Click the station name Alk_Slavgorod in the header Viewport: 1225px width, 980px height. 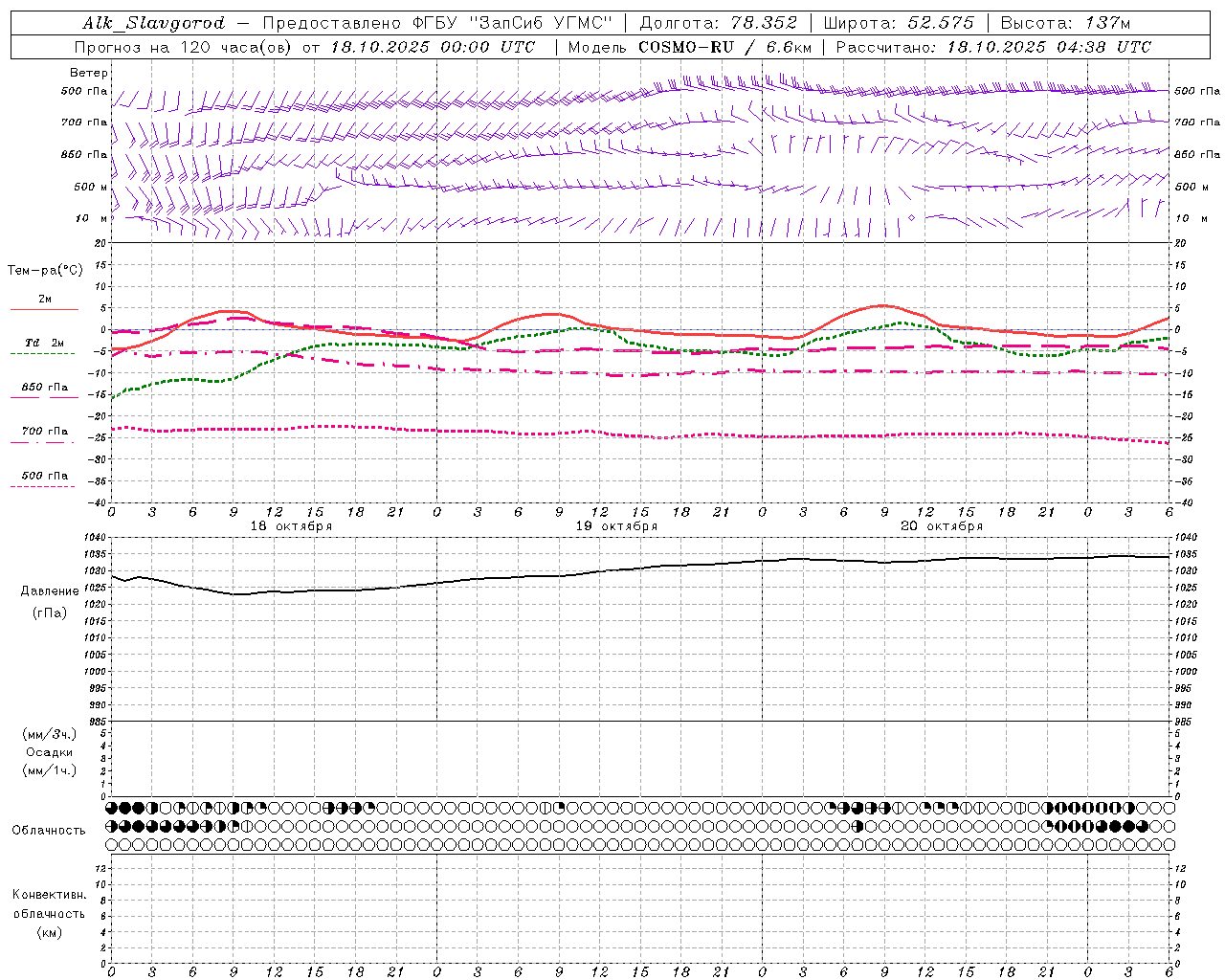(153, 23)
